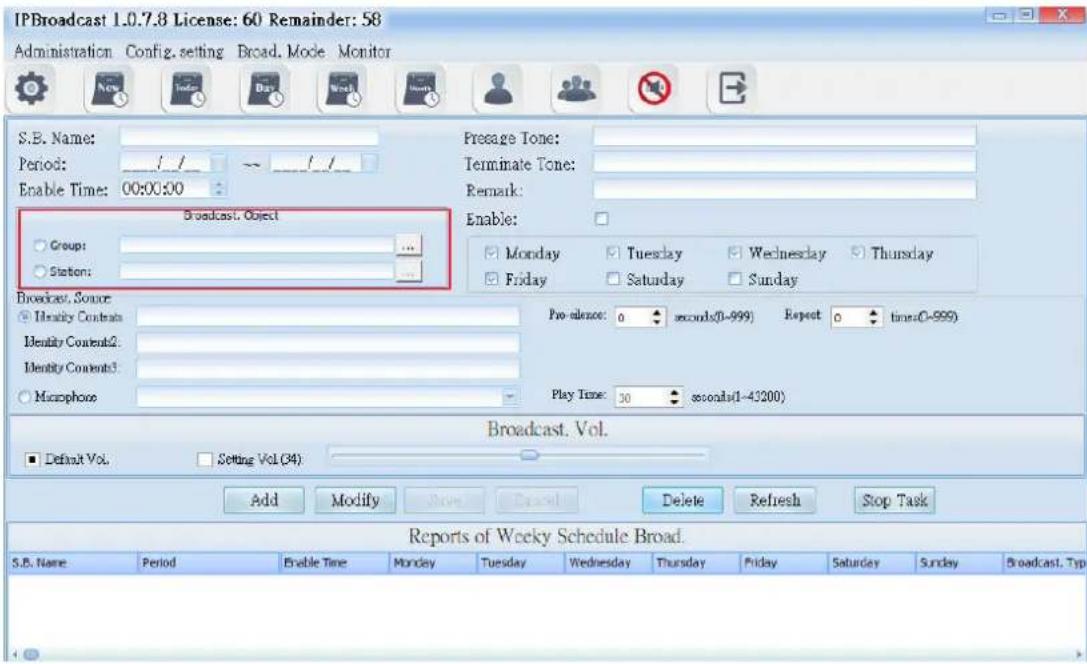Toggle the Tuesday checkbox
Viewport: 1087px width, 664px height.
[613, 253]
